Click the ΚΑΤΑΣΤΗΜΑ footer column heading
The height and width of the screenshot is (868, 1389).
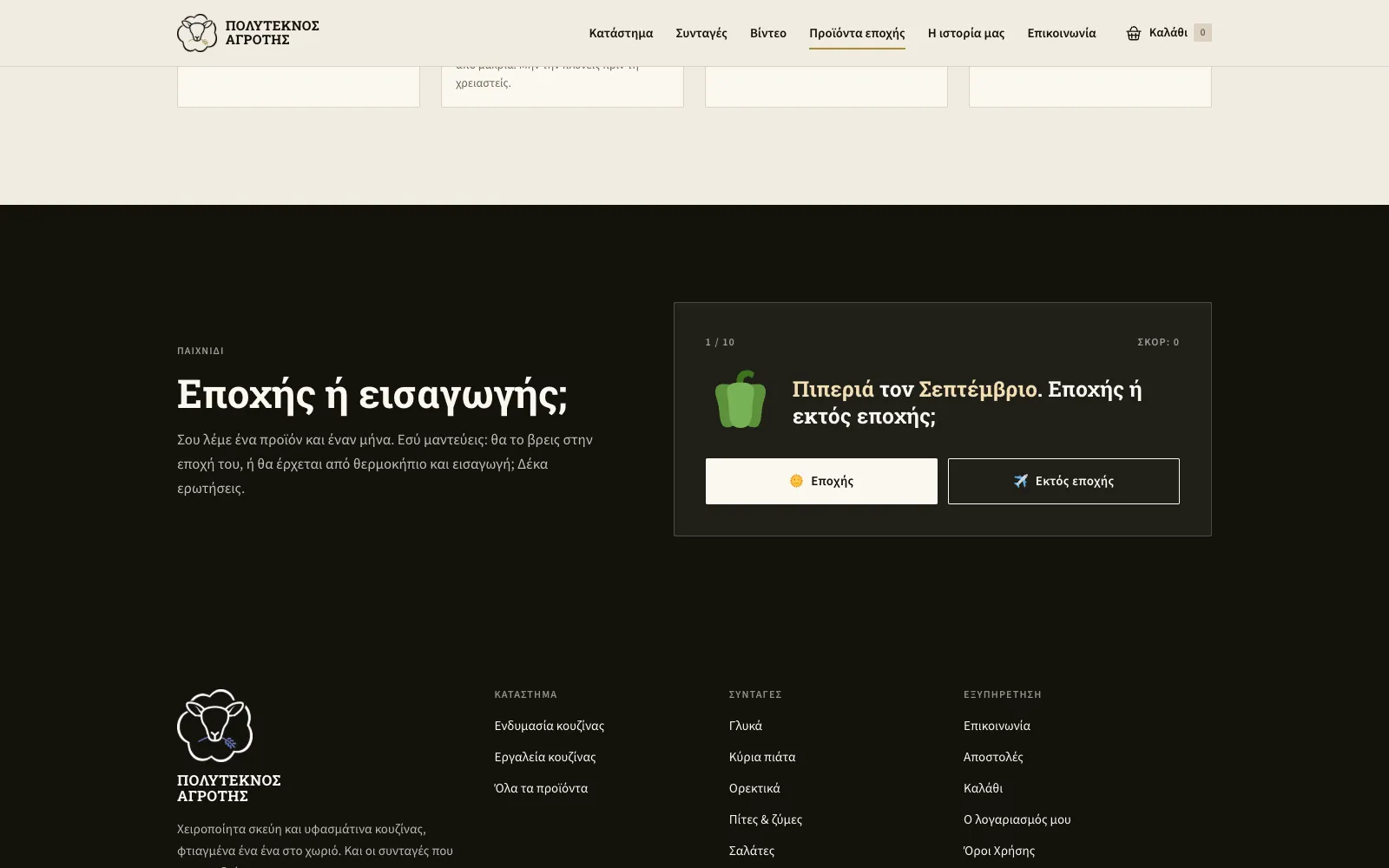(x=526, y=694)
